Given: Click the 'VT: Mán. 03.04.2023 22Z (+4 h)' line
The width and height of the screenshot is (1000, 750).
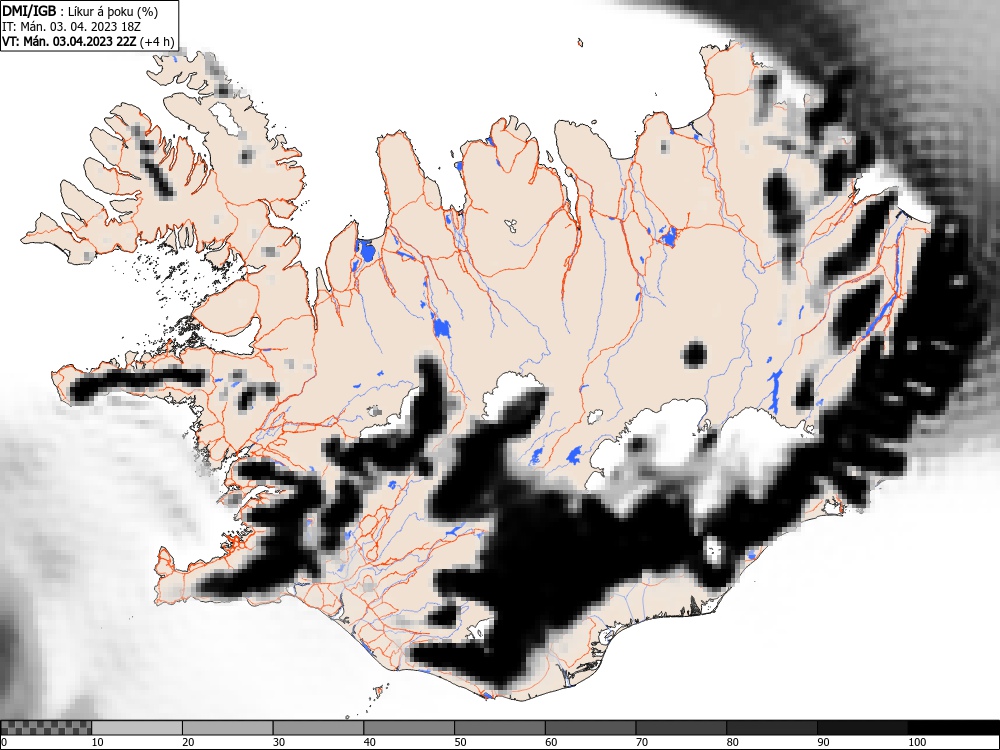Looking at the screenshot, I should point(88,41).
